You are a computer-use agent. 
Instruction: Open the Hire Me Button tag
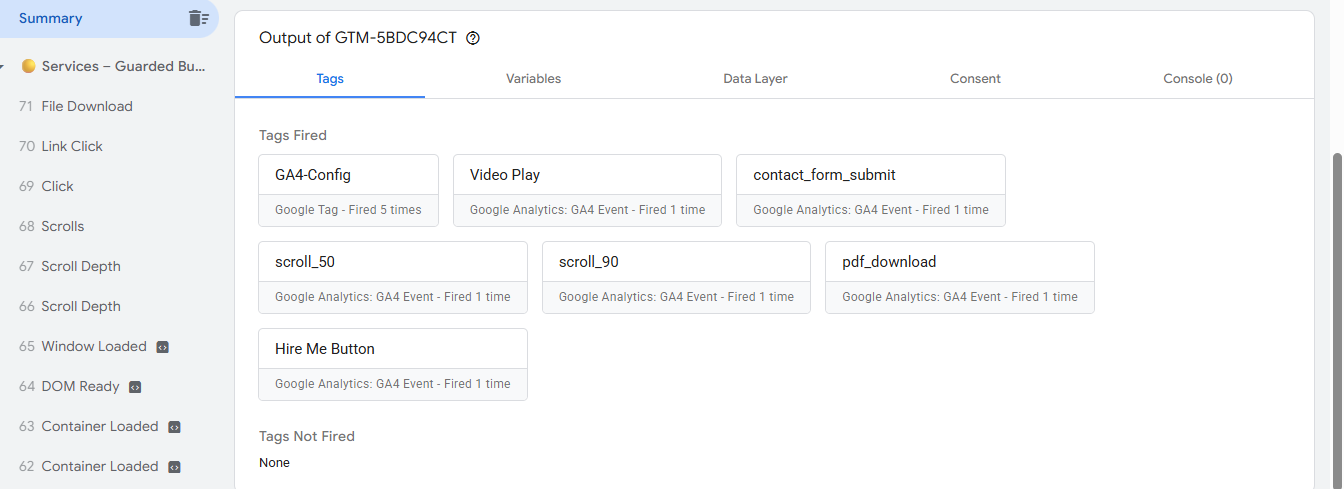tap(392, 364)
